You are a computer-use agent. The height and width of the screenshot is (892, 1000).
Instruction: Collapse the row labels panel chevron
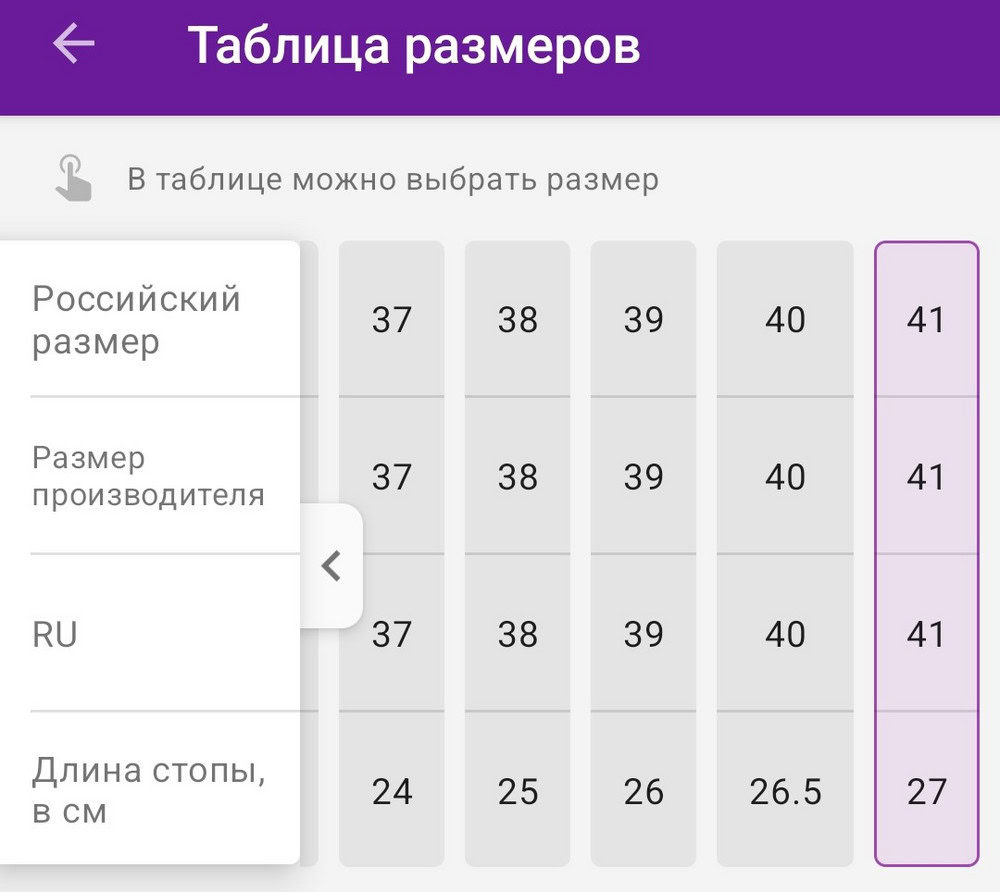331,566
